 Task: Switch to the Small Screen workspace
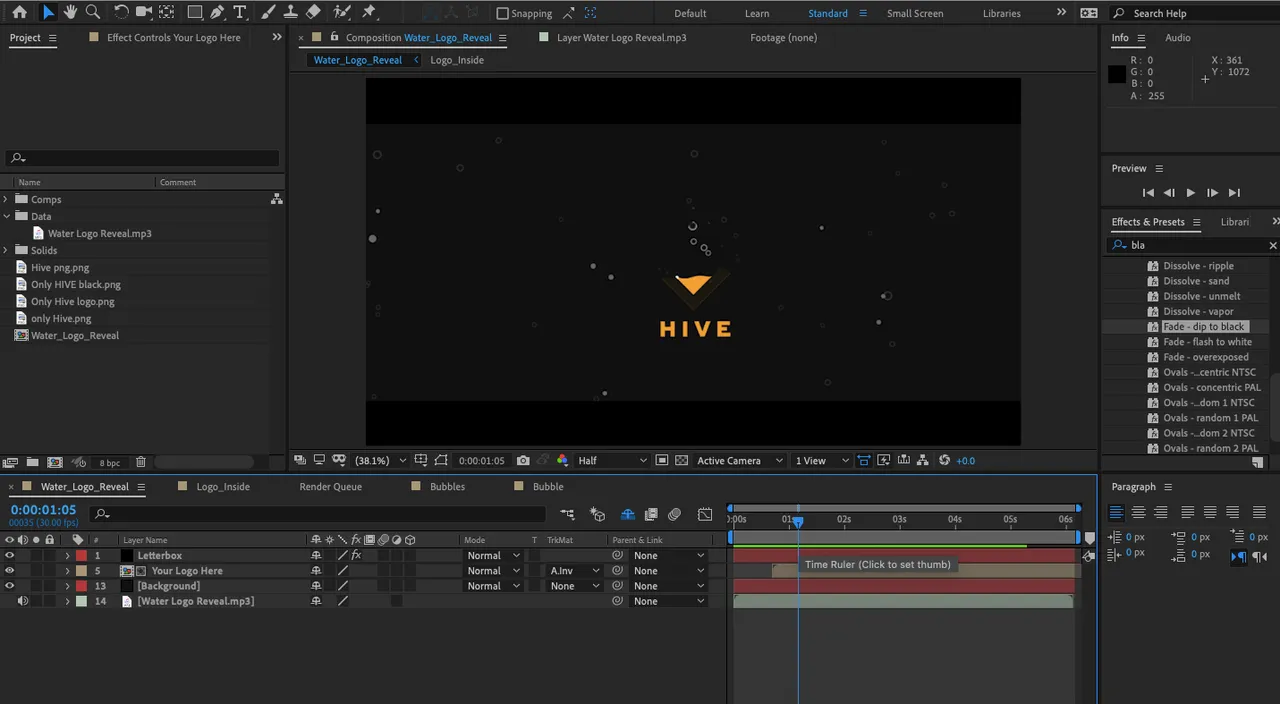point(914,13)
